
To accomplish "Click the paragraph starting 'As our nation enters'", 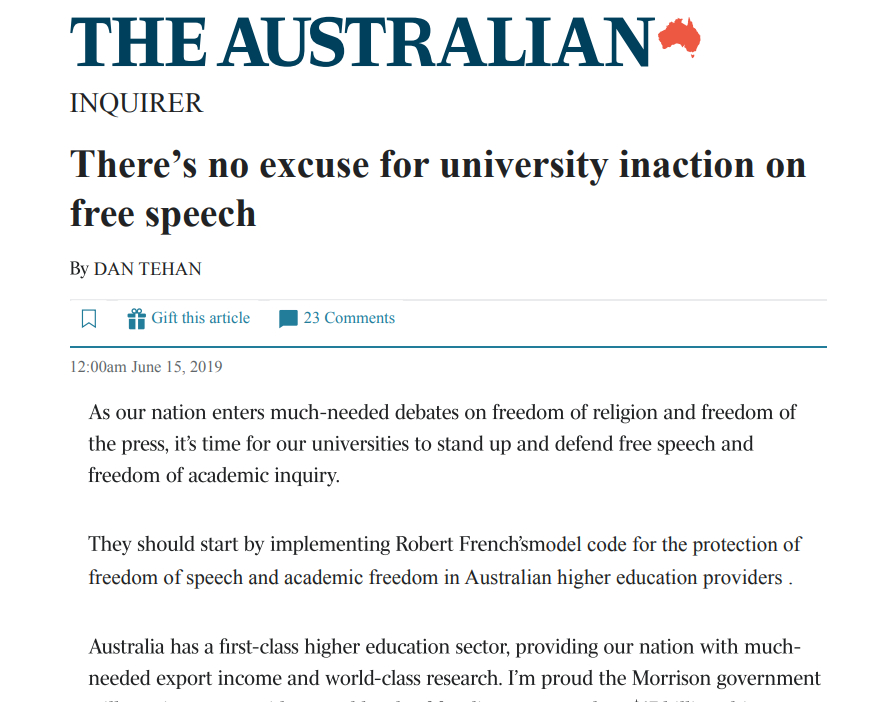I will [442, 443].
